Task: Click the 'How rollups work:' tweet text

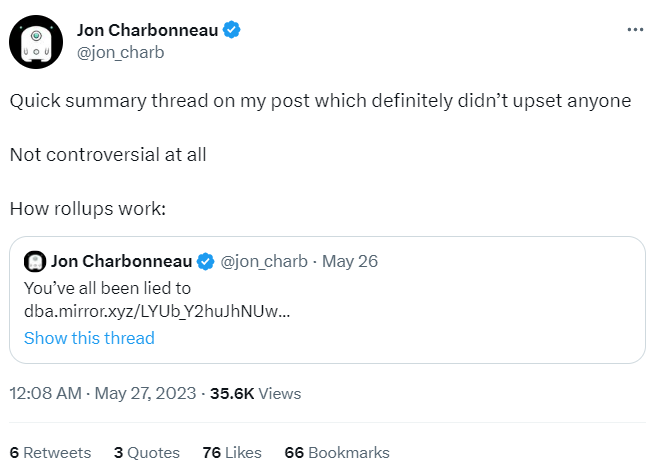Action: click(87, 210)
